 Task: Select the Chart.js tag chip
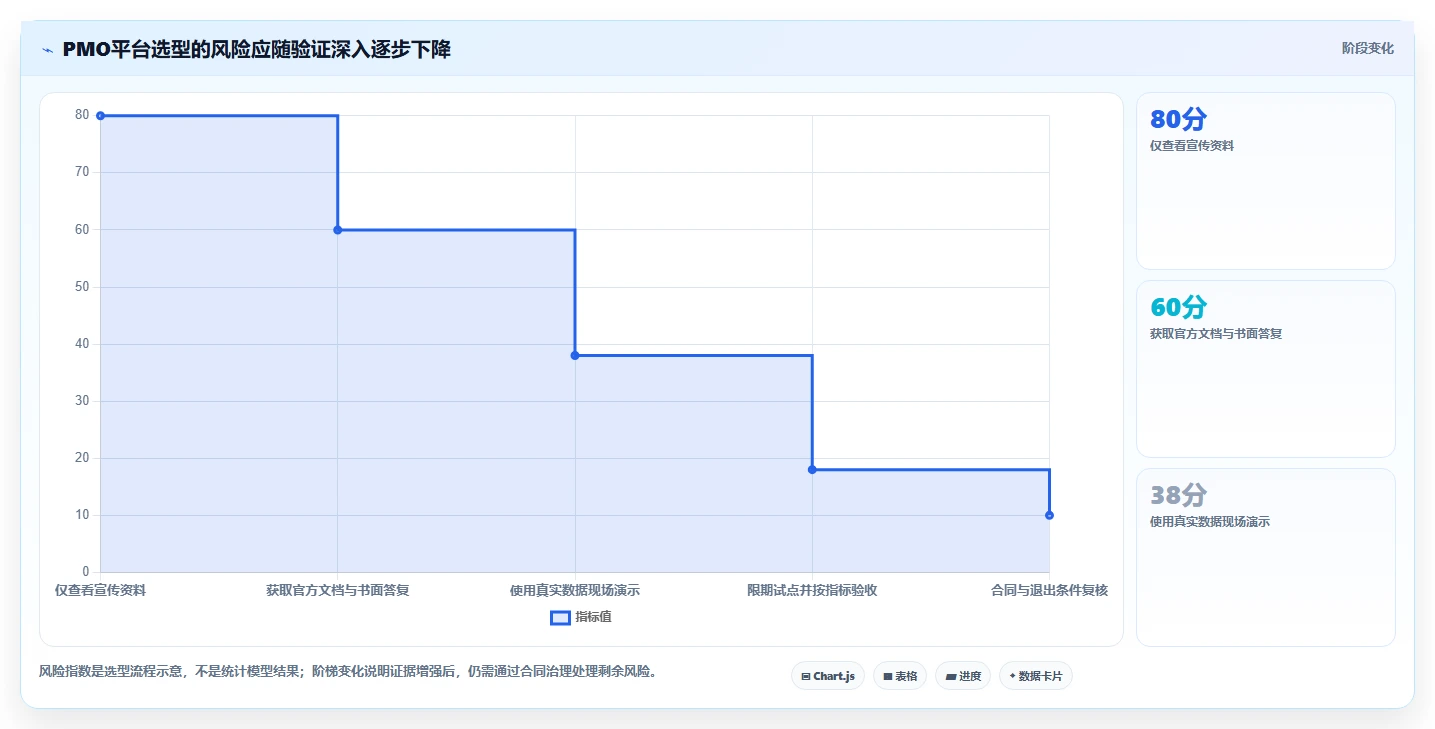pyautogui.click(x=827, y=676)
